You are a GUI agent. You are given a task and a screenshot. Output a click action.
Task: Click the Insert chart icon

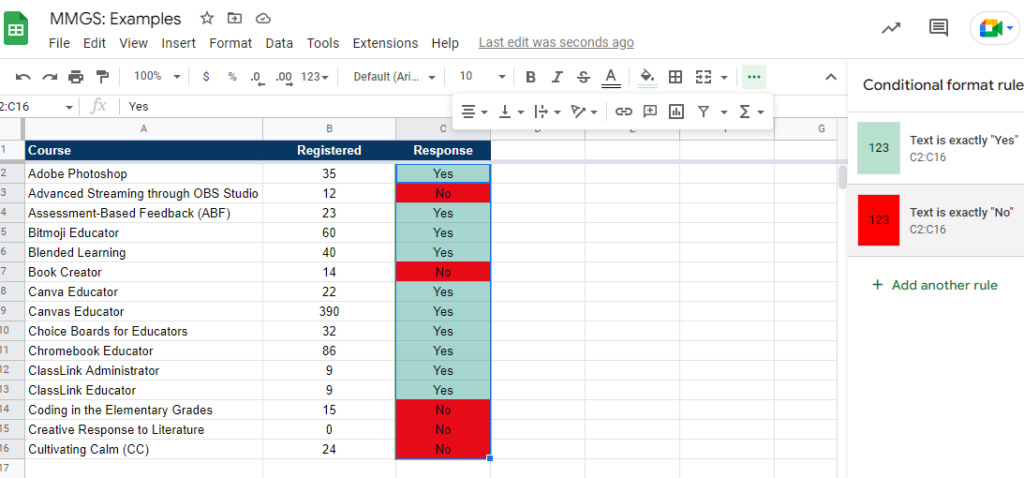tap(676, 112)
